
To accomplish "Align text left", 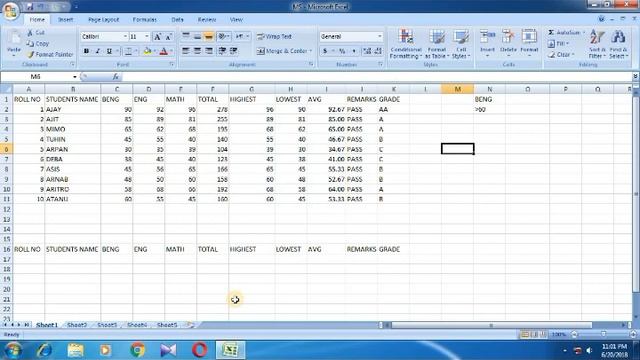I will click(186, 51).
